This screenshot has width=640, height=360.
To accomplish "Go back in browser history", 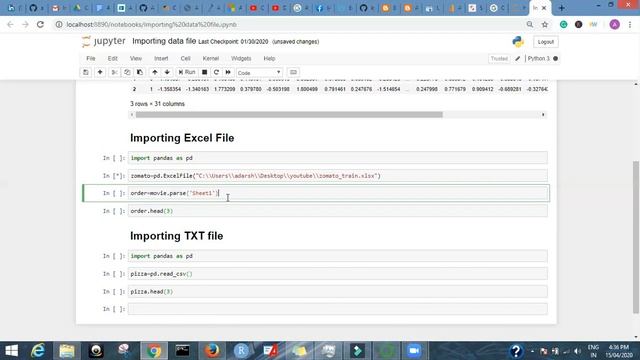I will point(10,24).
